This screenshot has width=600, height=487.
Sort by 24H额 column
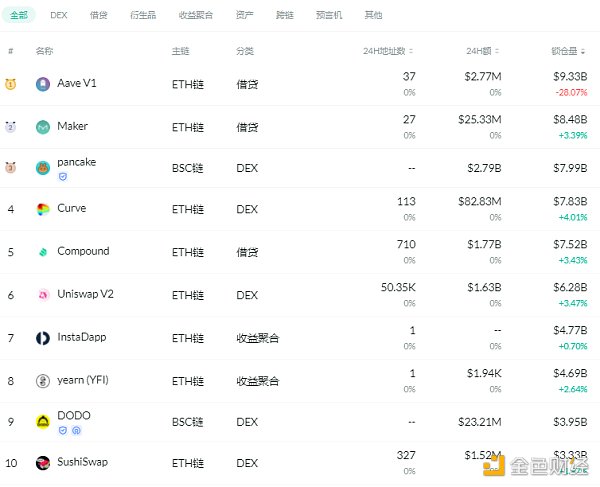(483, 50)
